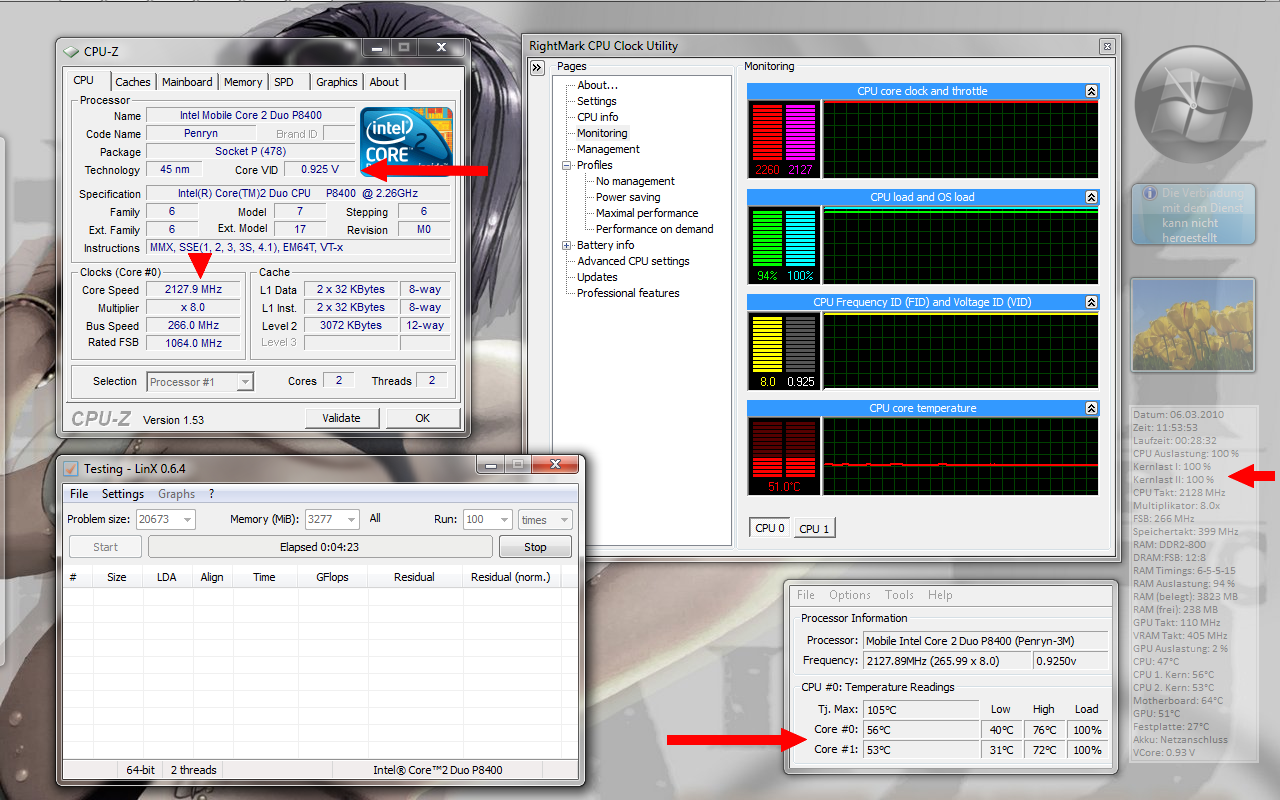
Task: Open the About tab in CPU-Z
Action: 384,82
